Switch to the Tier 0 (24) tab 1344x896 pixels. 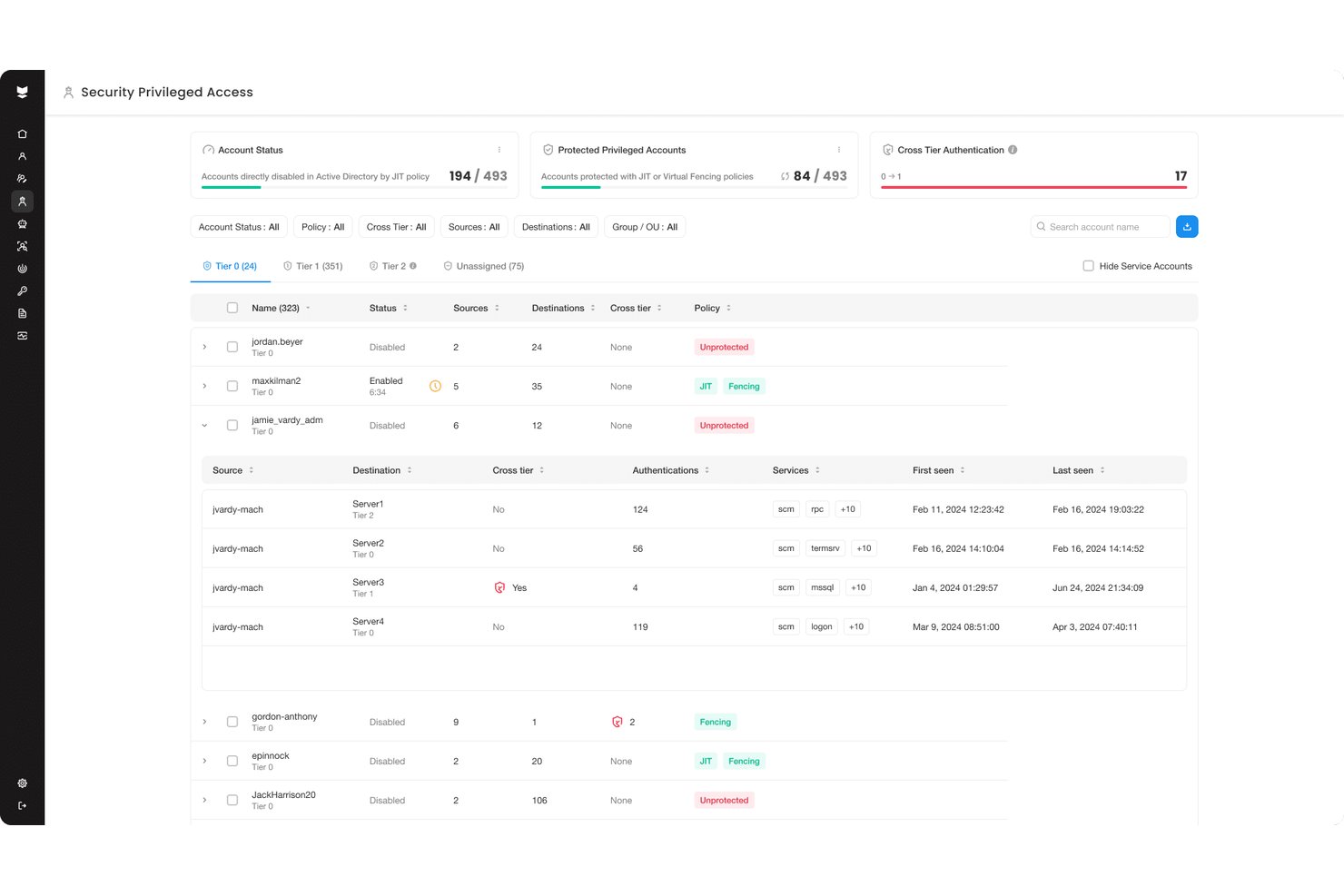(230, 266)
